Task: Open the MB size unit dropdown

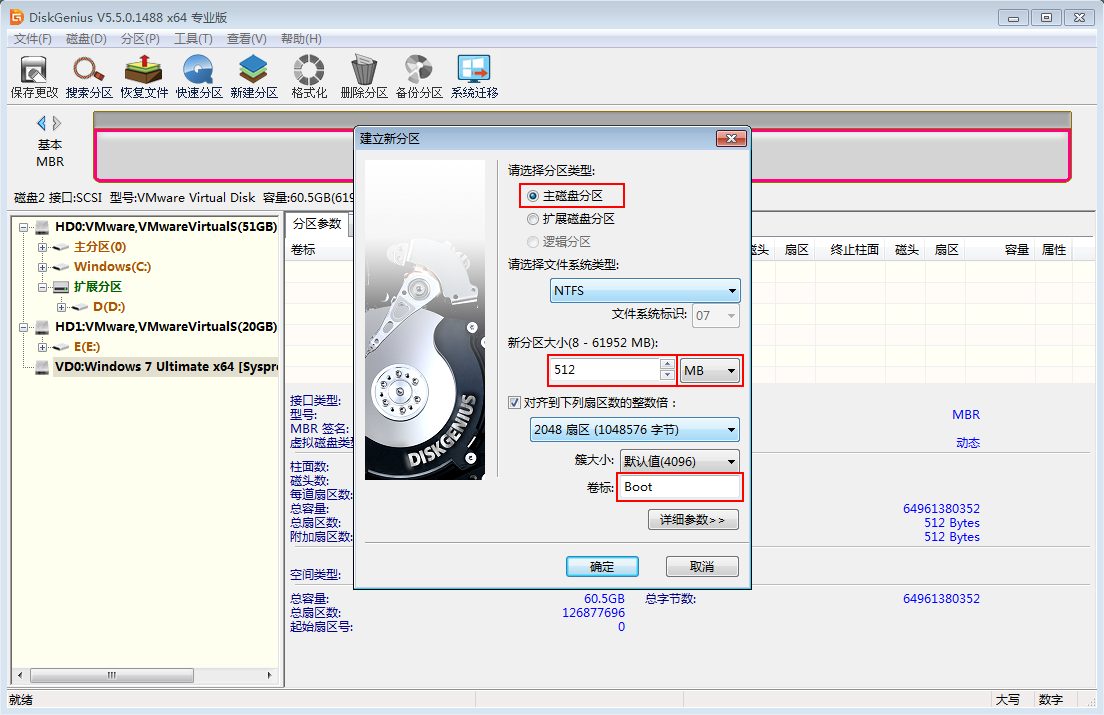Action: point(710,371)
